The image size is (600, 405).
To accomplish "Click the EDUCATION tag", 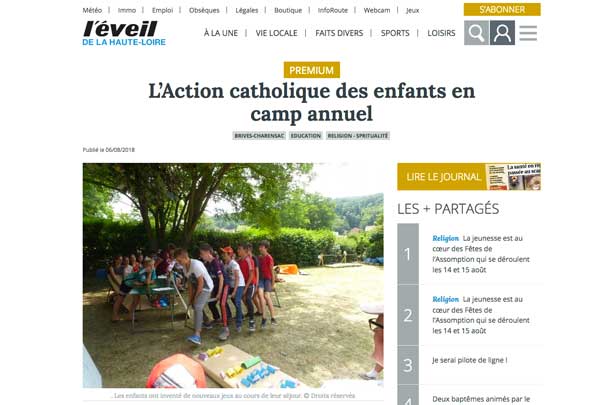I will (x=306, y=136).
